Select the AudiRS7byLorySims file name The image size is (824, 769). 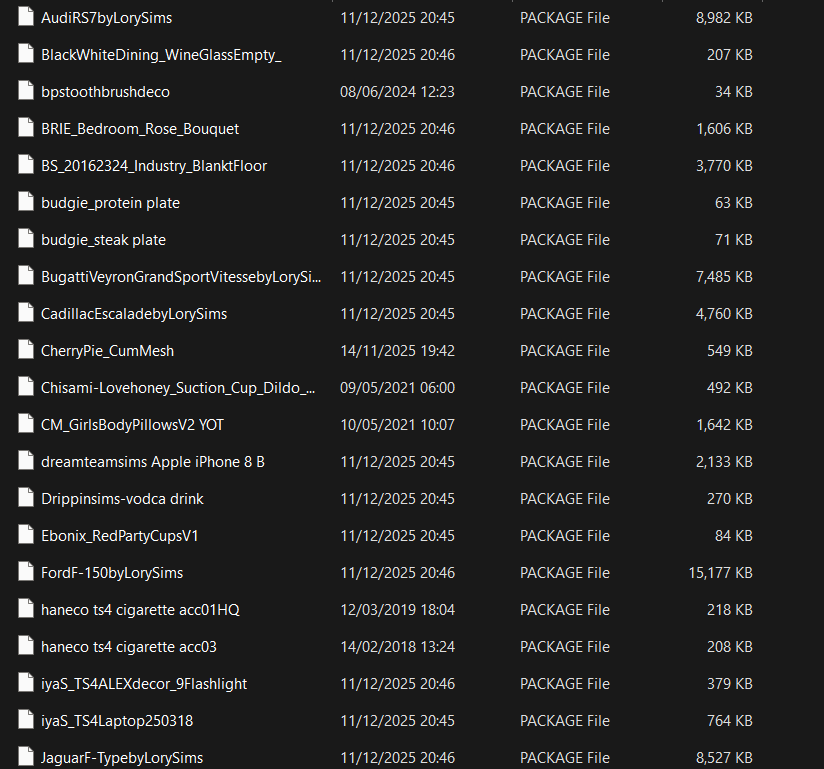pyautogui.click(x=107, y=18)
